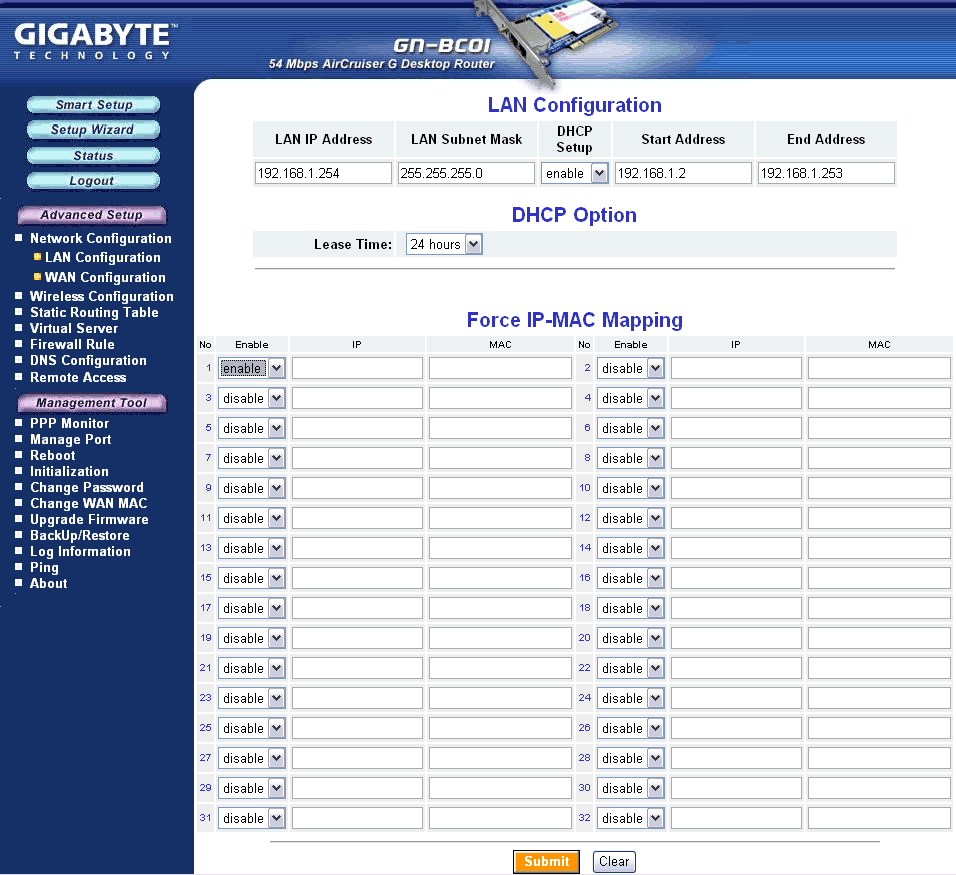The height and width of the screenshot is (875, 956).
Task: Open Enable dropdown for mapping row 2
Action: (x=630, y=368)
